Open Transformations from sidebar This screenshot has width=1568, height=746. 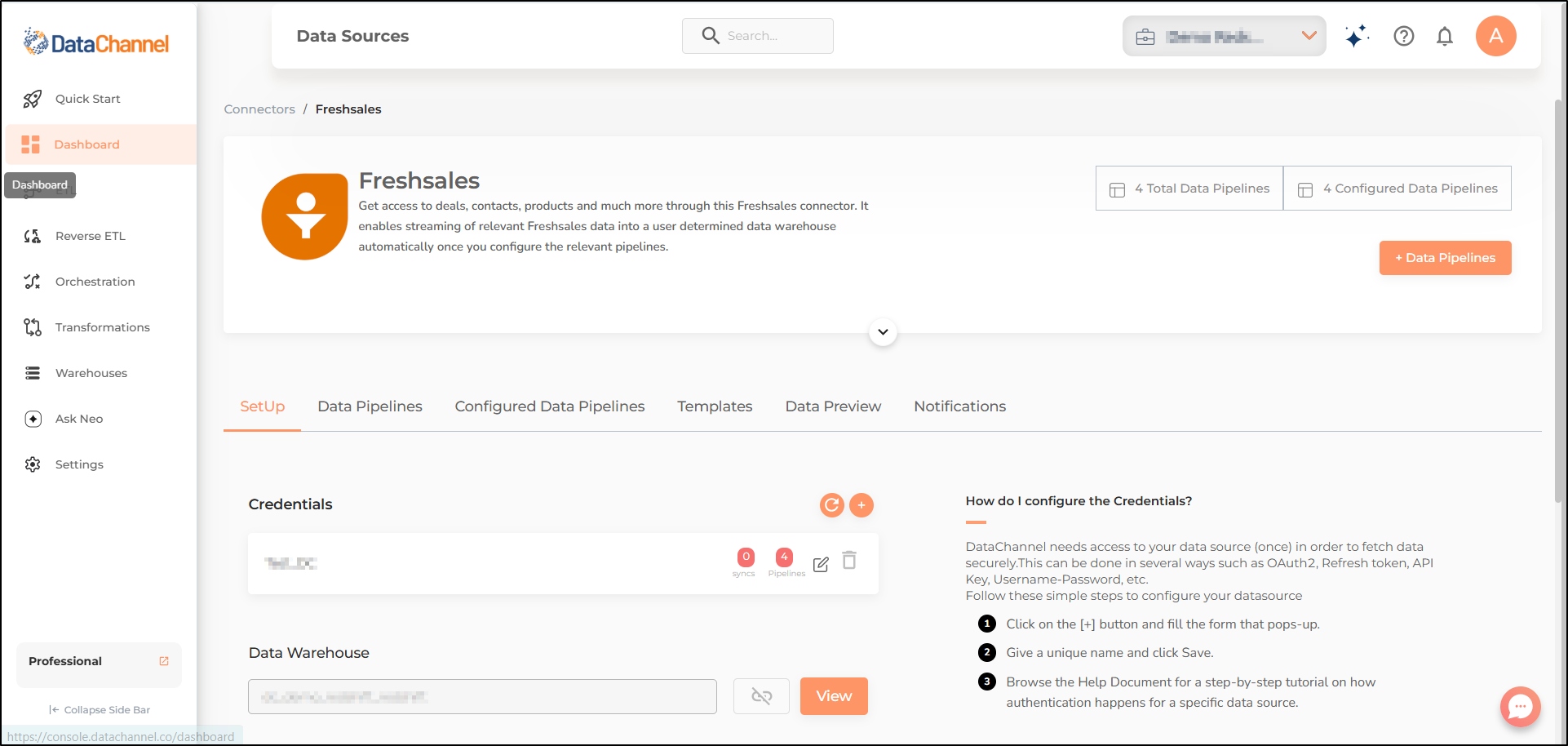pos(103,327)
